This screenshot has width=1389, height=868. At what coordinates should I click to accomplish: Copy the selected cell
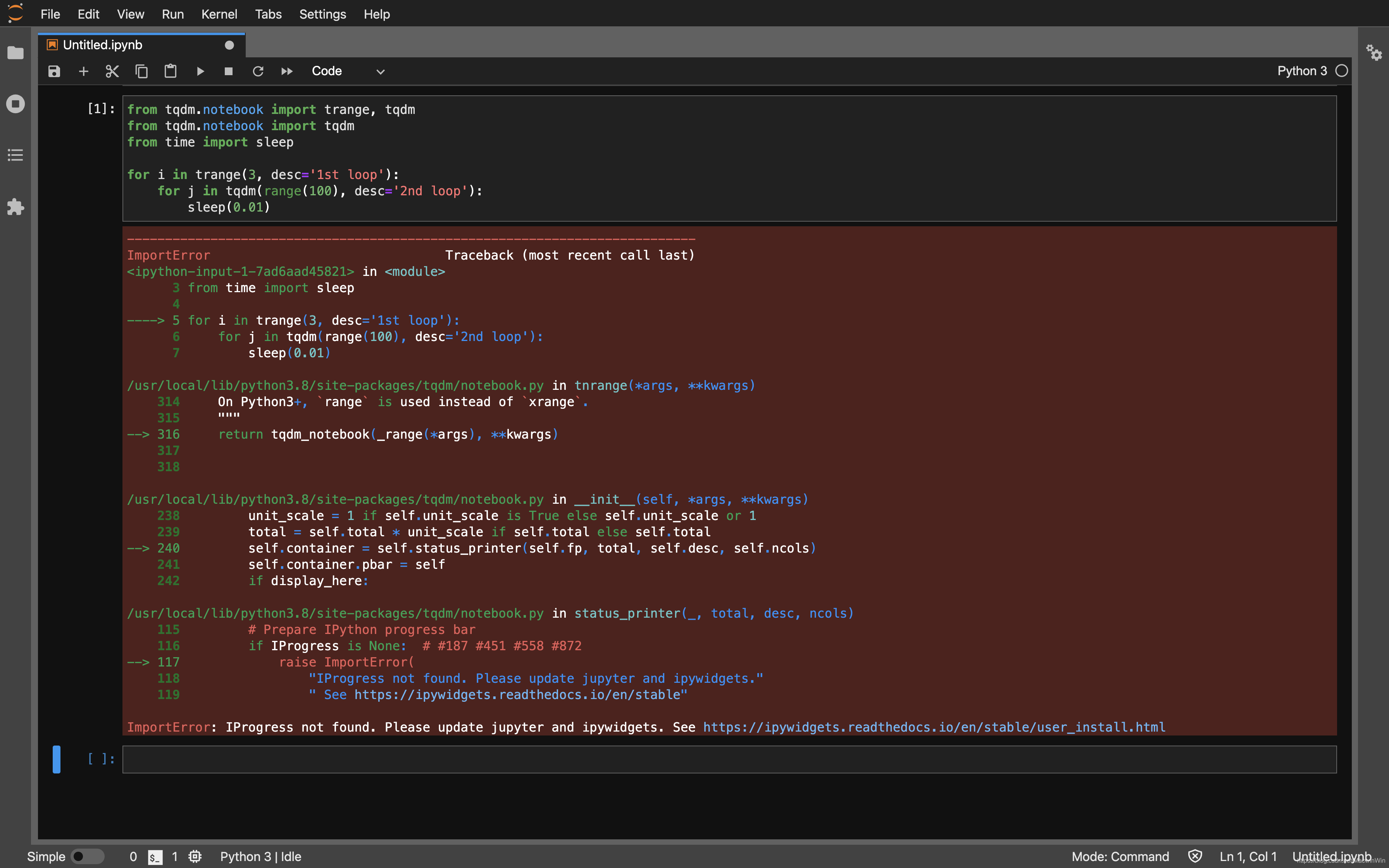[x=141, y=71]
